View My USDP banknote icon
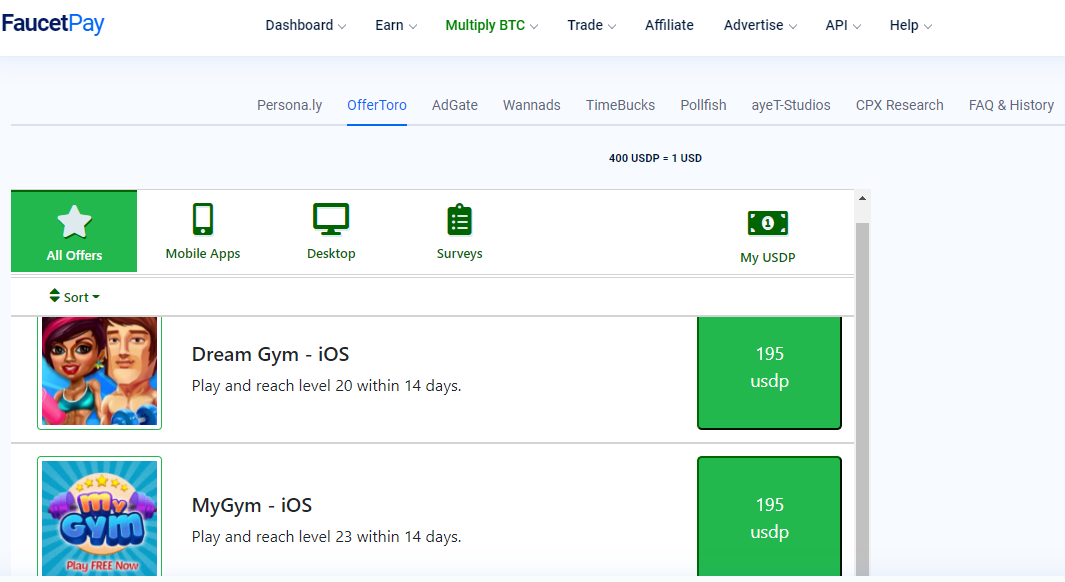 coord(768,223)
